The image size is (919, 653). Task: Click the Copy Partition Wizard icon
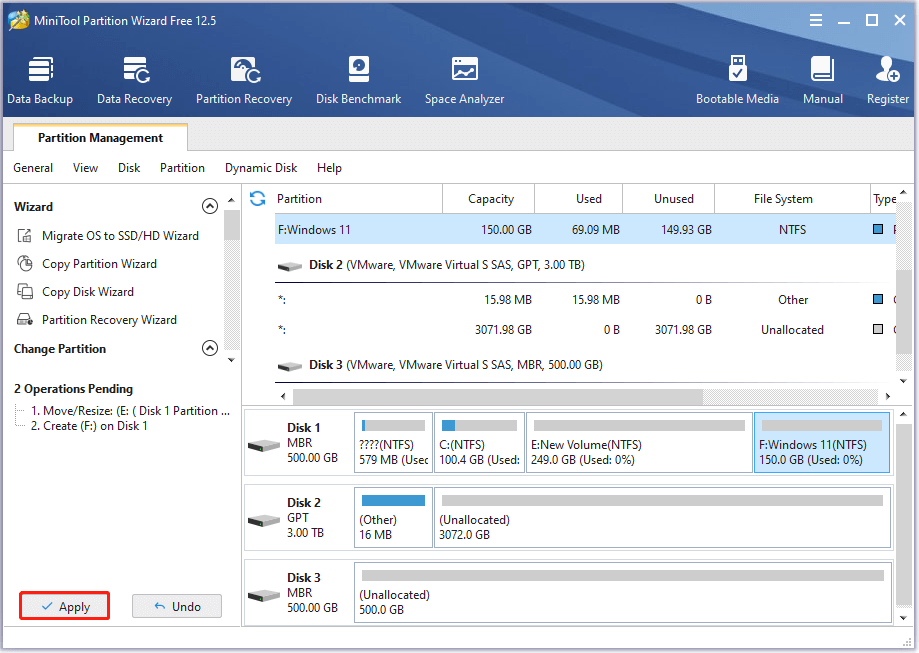[25, 264]
